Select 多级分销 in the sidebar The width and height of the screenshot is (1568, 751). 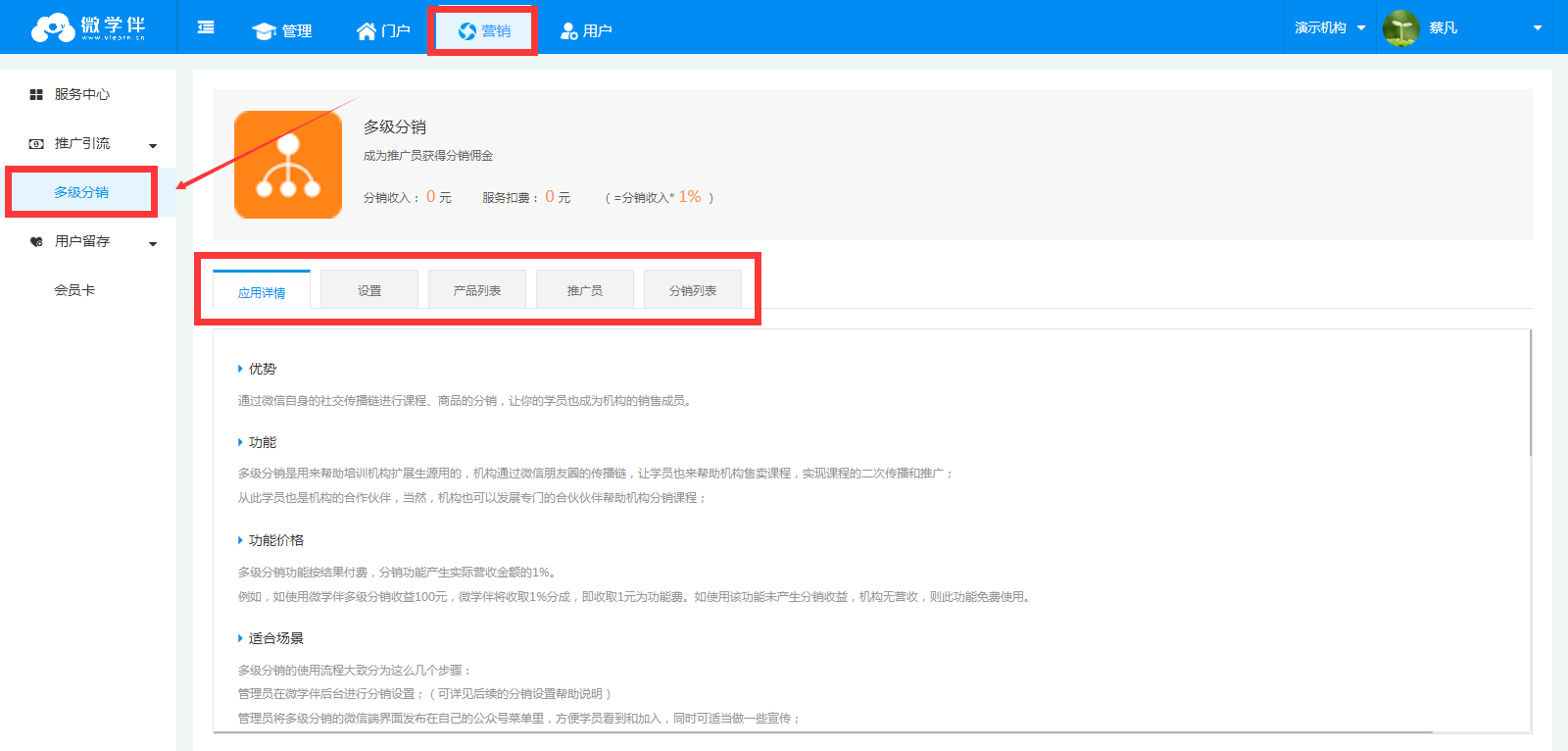[81, 192]
